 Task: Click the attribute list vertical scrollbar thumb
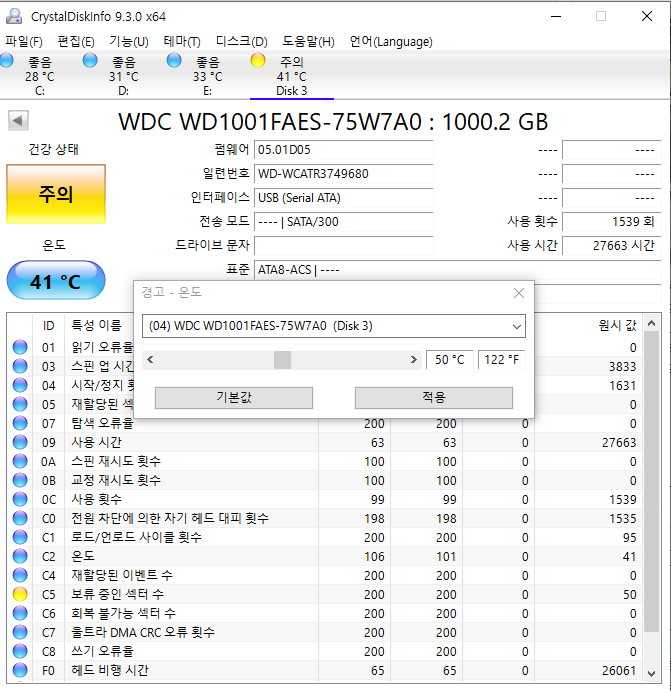tap(652, 482)
